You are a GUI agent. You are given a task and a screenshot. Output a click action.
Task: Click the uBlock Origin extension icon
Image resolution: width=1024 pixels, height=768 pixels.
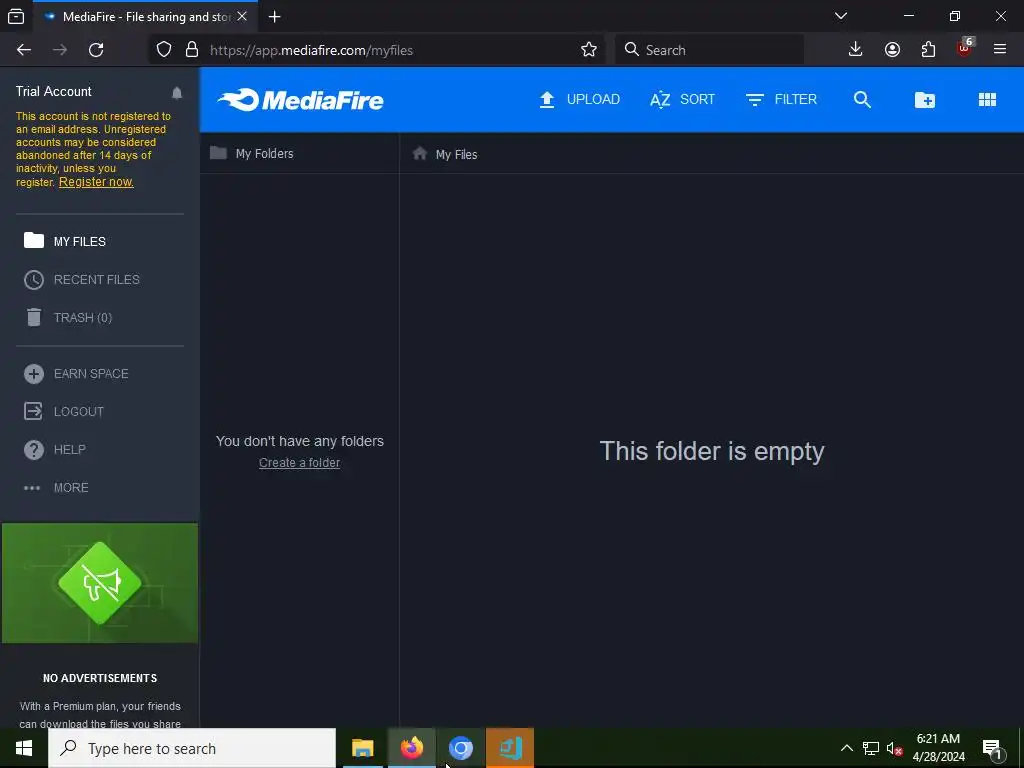(965, 48)
